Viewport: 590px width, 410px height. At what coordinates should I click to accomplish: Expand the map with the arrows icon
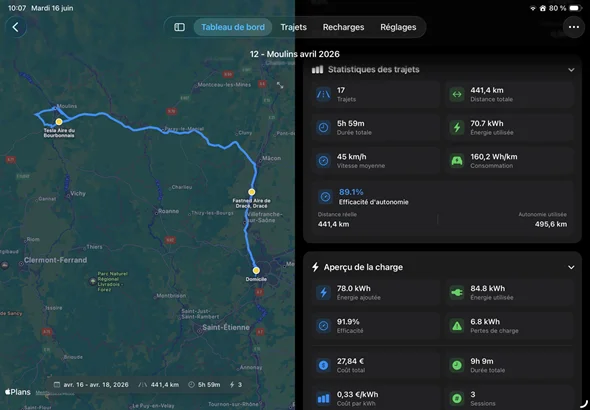[x=280, y=85]
